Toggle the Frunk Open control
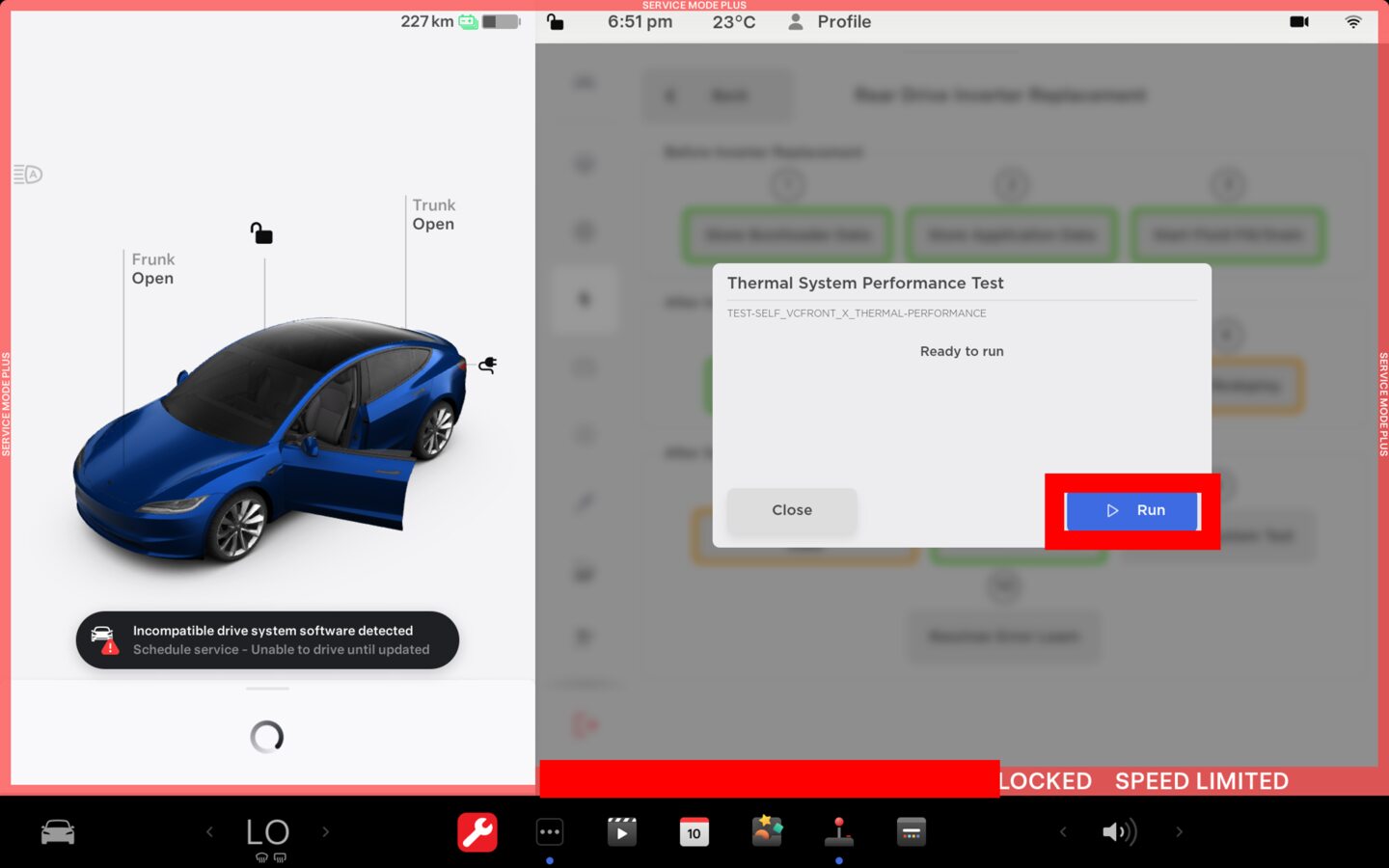This screenshot has height=868, width=1389. [x=153, y=269]
